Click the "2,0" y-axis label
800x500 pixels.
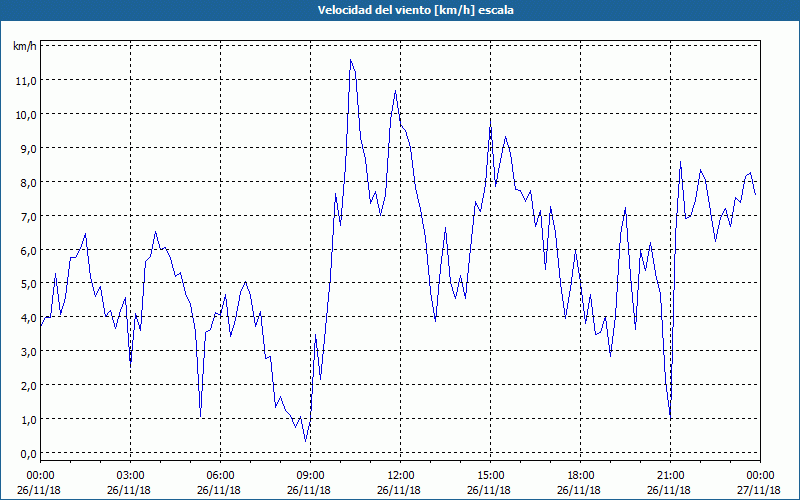29,385
